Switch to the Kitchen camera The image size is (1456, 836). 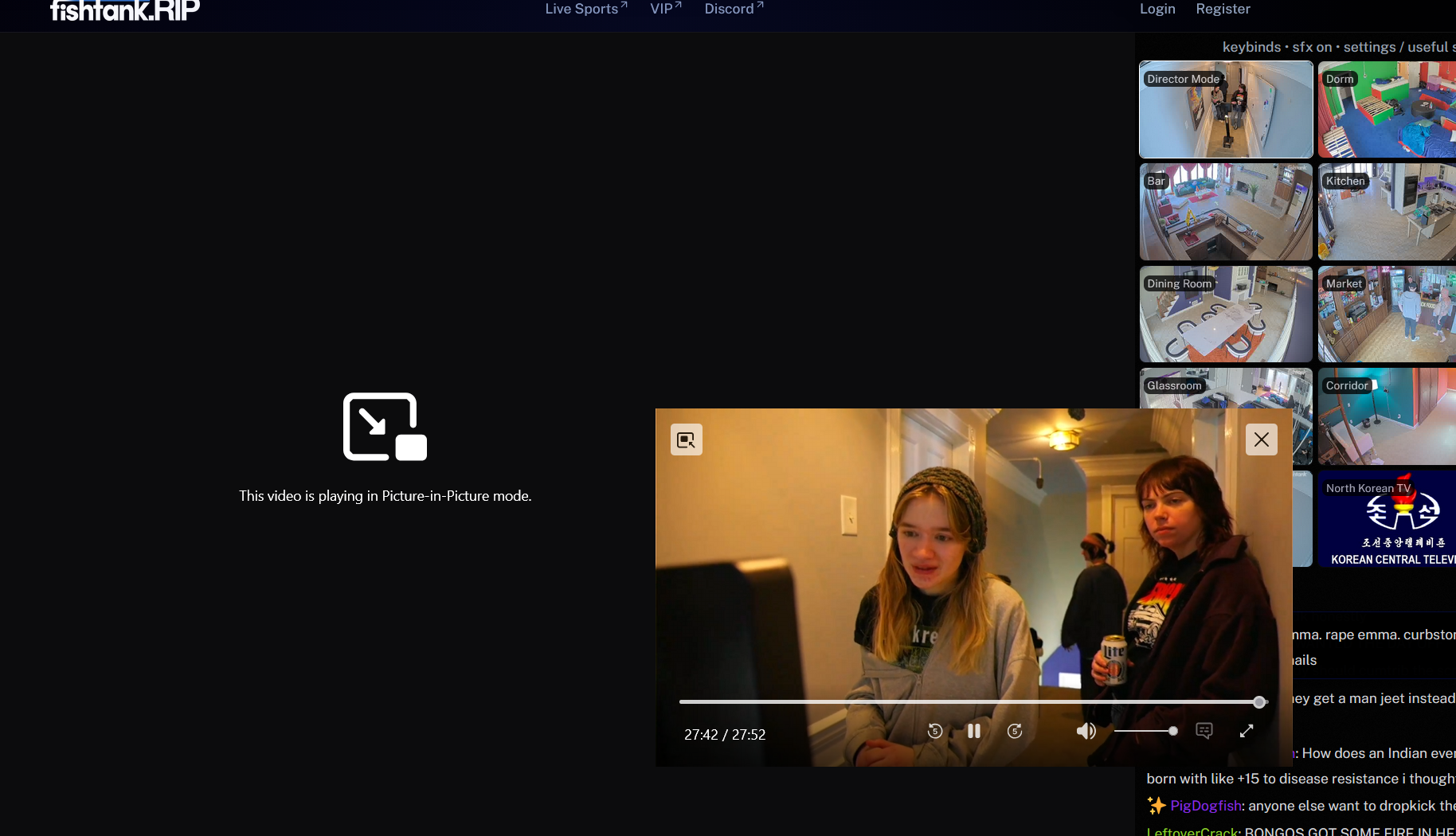tap(1387, 212)
